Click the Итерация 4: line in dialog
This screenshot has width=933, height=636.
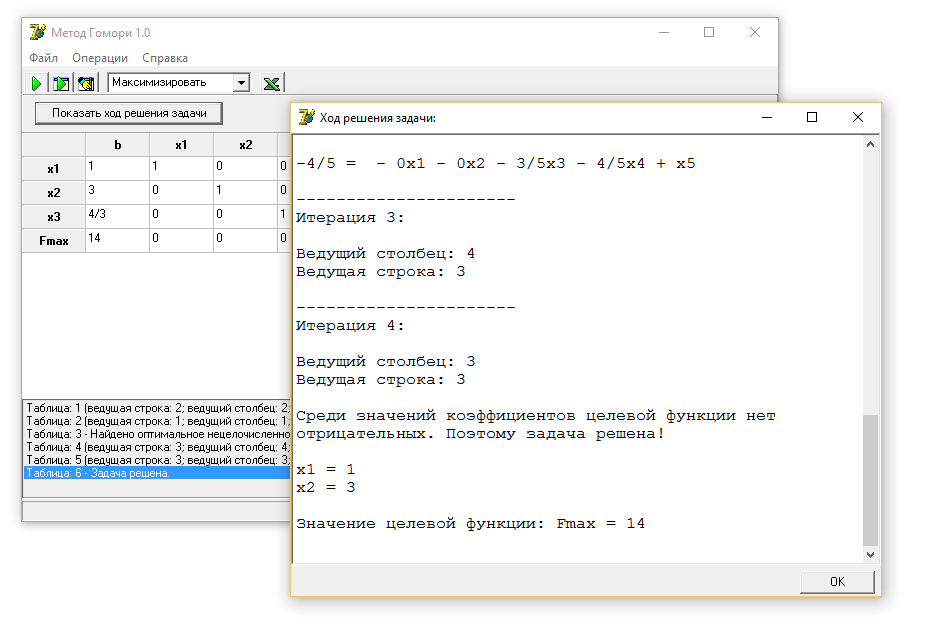point(350,325)
